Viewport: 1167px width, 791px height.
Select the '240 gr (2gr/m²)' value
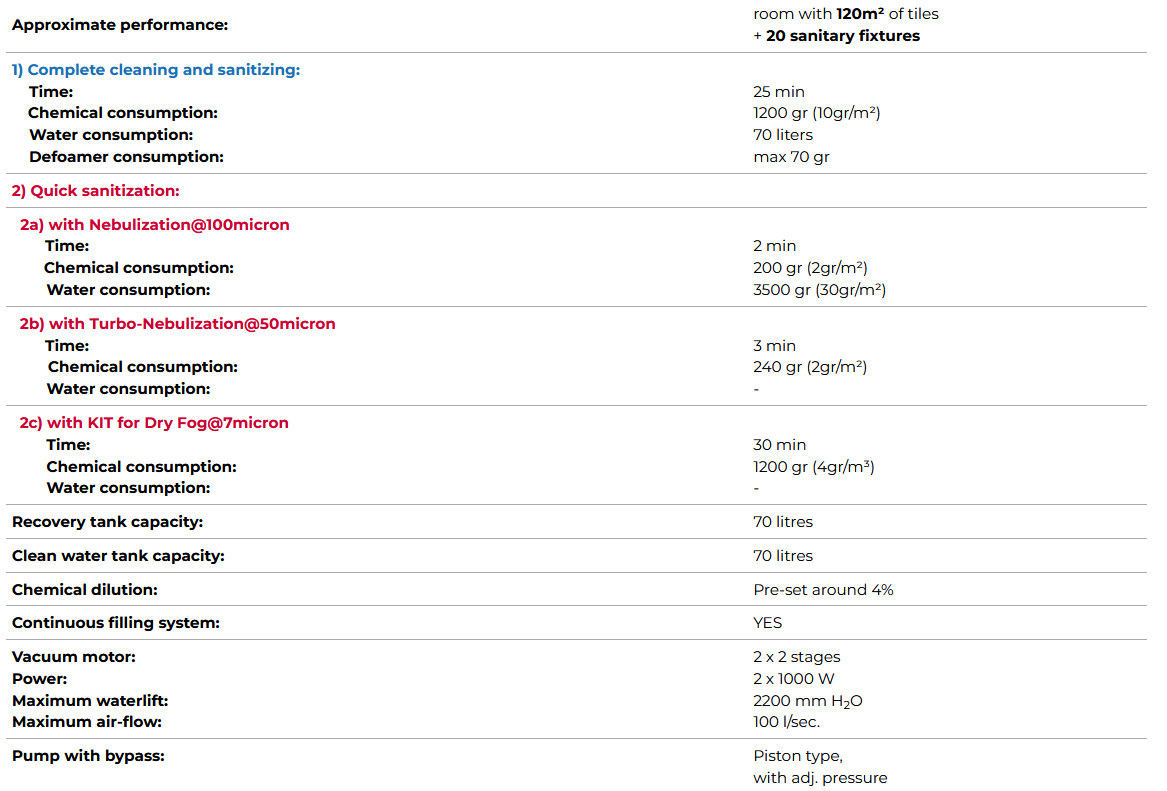(x=809, y=367)
